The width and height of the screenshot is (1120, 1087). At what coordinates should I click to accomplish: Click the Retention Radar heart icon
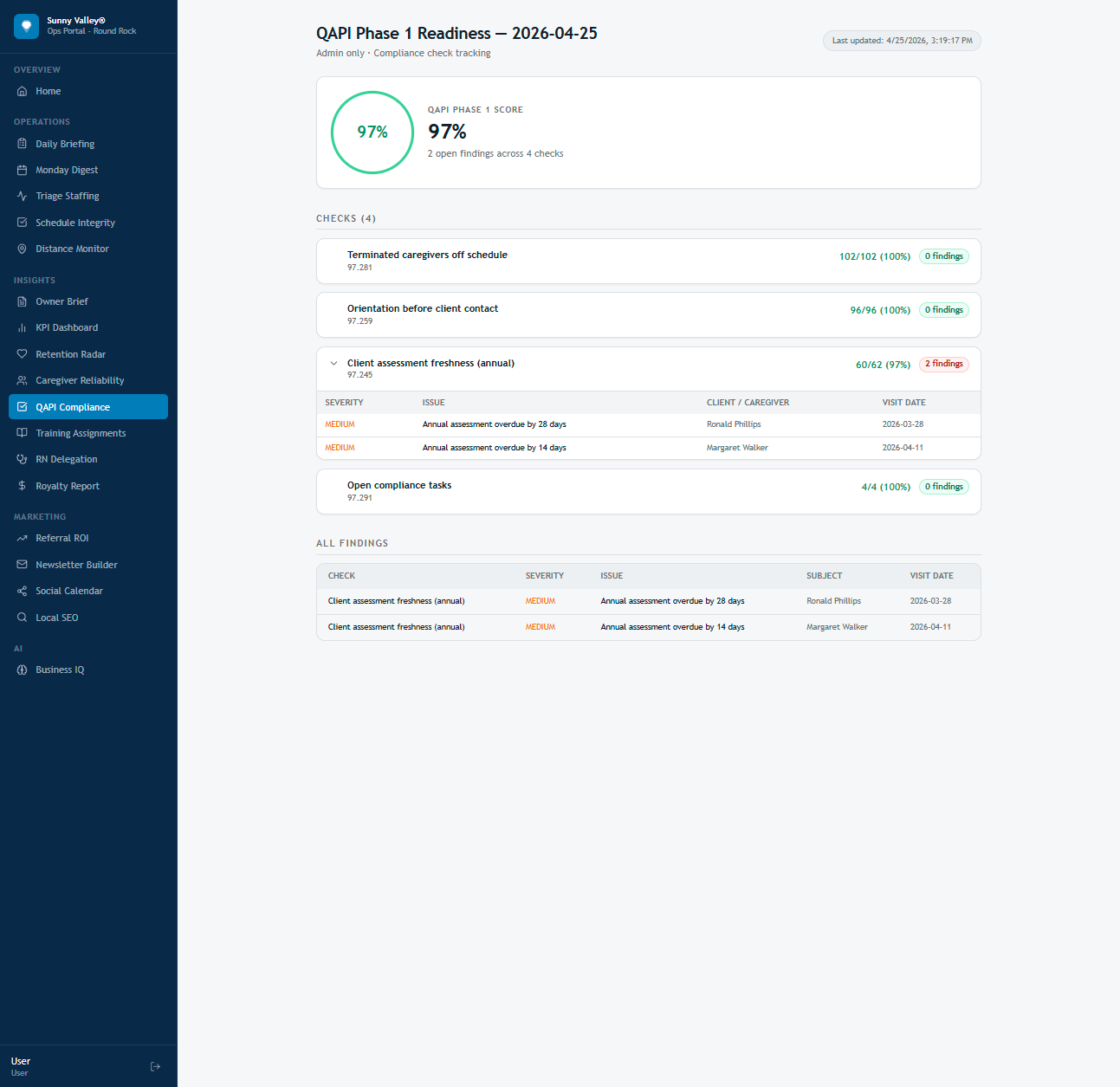23,354
